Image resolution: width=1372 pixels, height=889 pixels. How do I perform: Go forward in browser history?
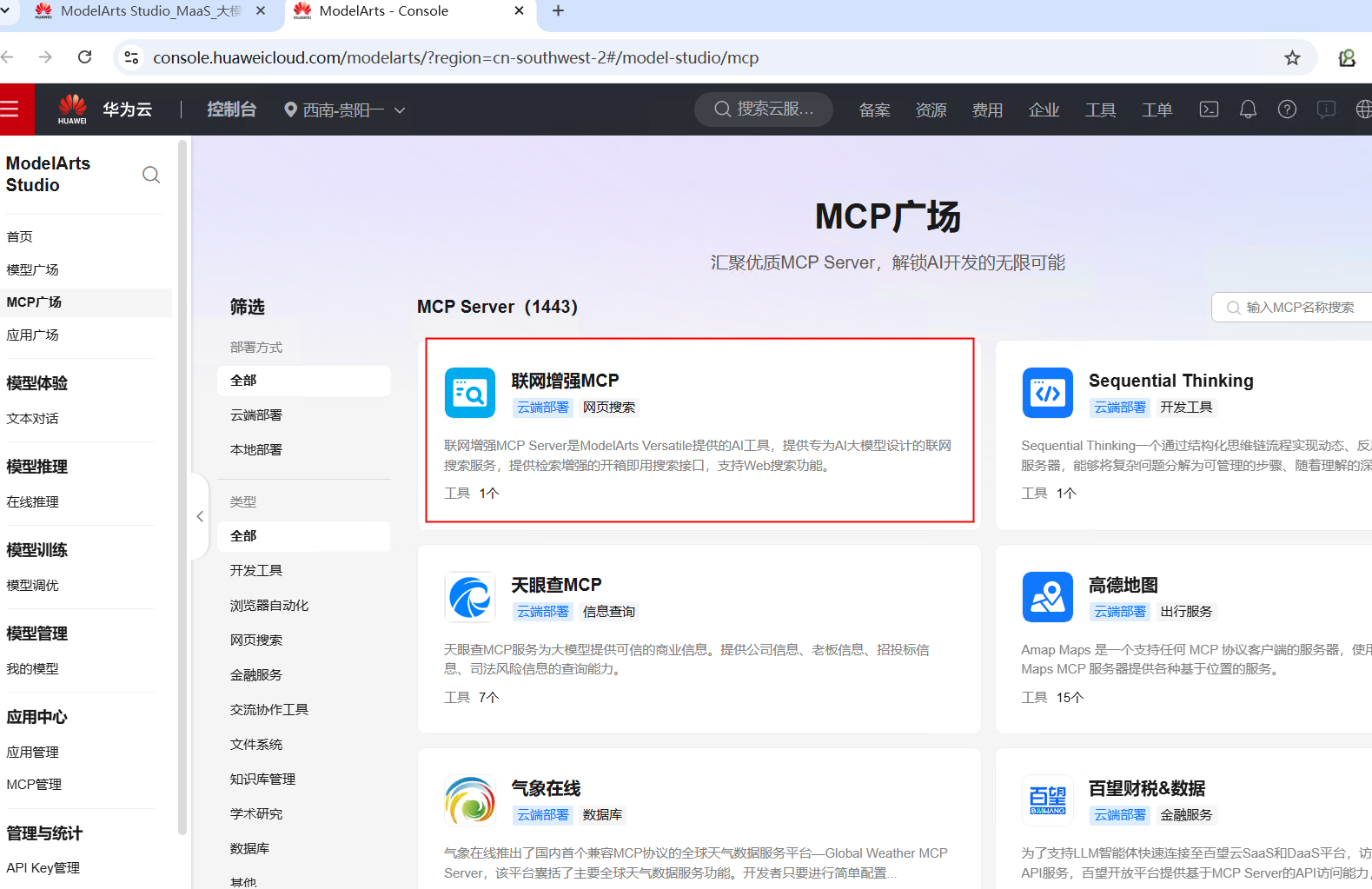pos(45,57)
